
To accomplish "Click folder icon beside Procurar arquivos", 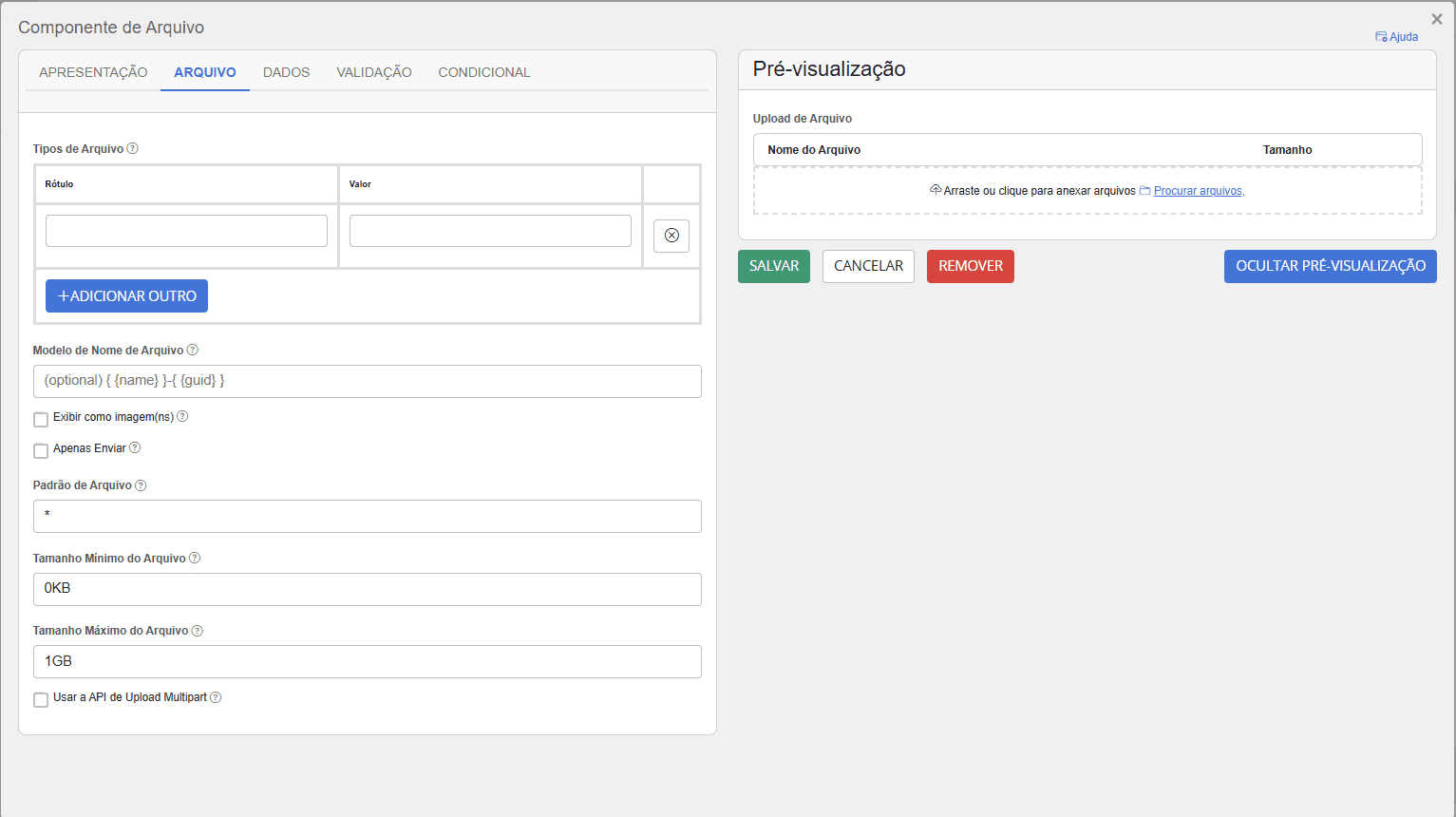I will pos(1145,191).
